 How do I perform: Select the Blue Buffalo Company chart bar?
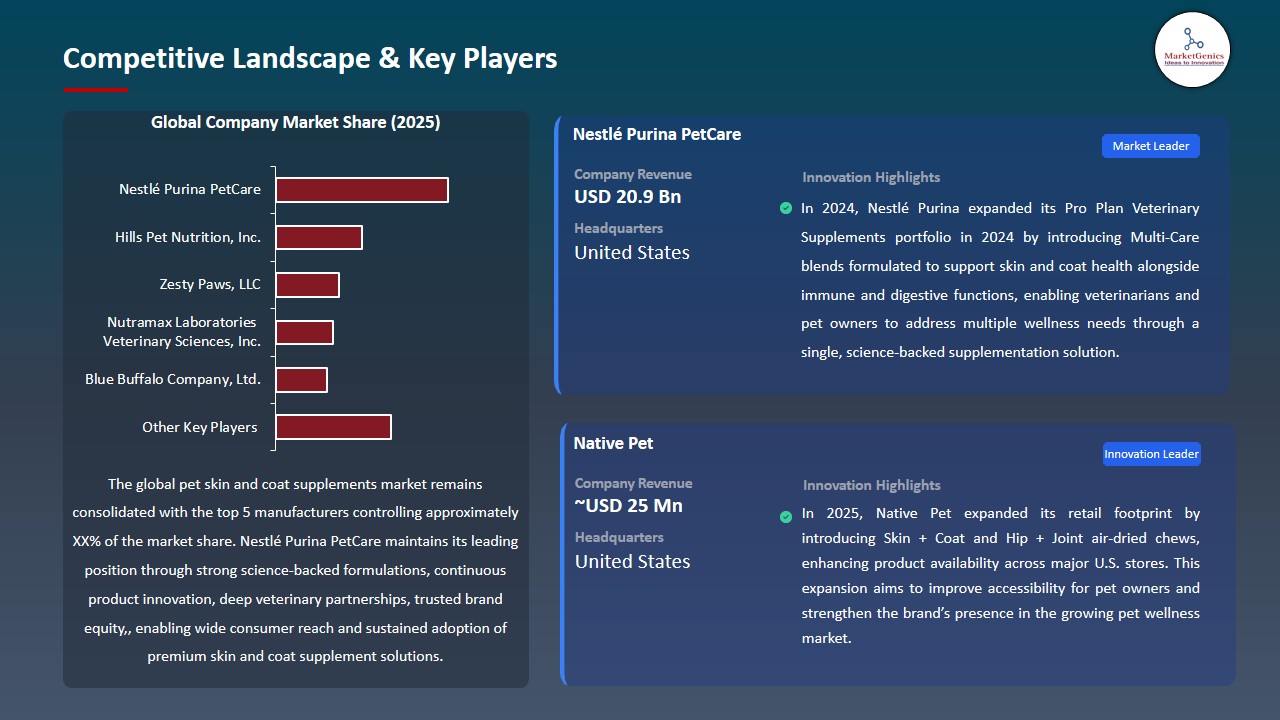(302, 380)
